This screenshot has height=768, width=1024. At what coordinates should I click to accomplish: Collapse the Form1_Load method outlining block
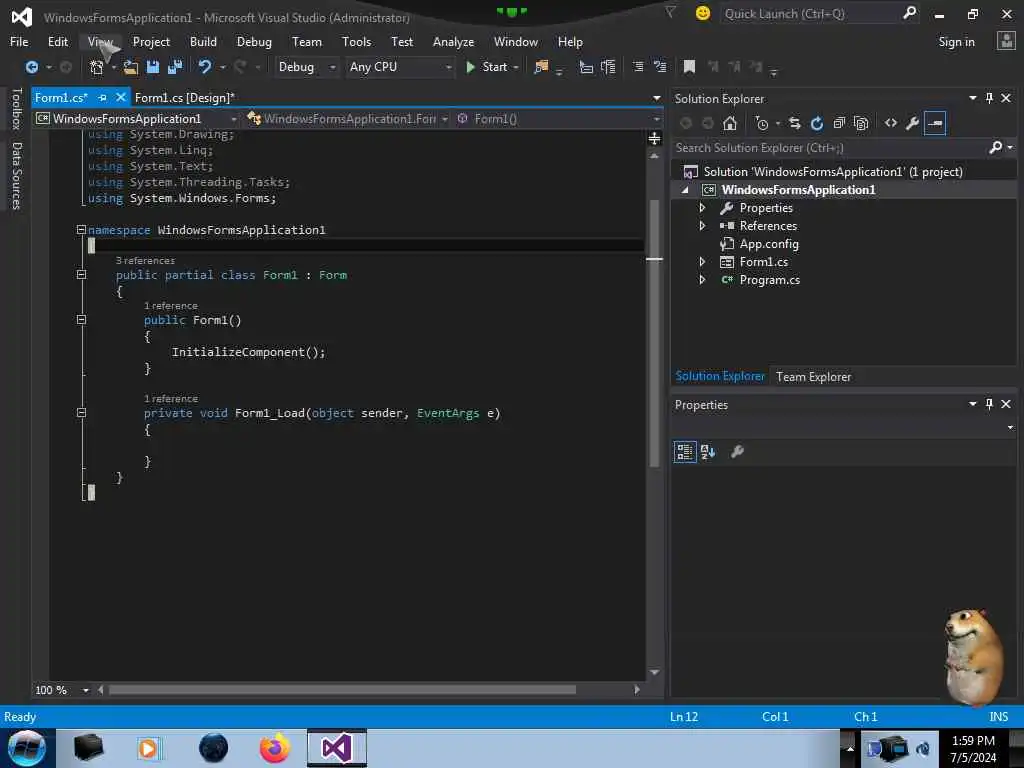point(81,413)
